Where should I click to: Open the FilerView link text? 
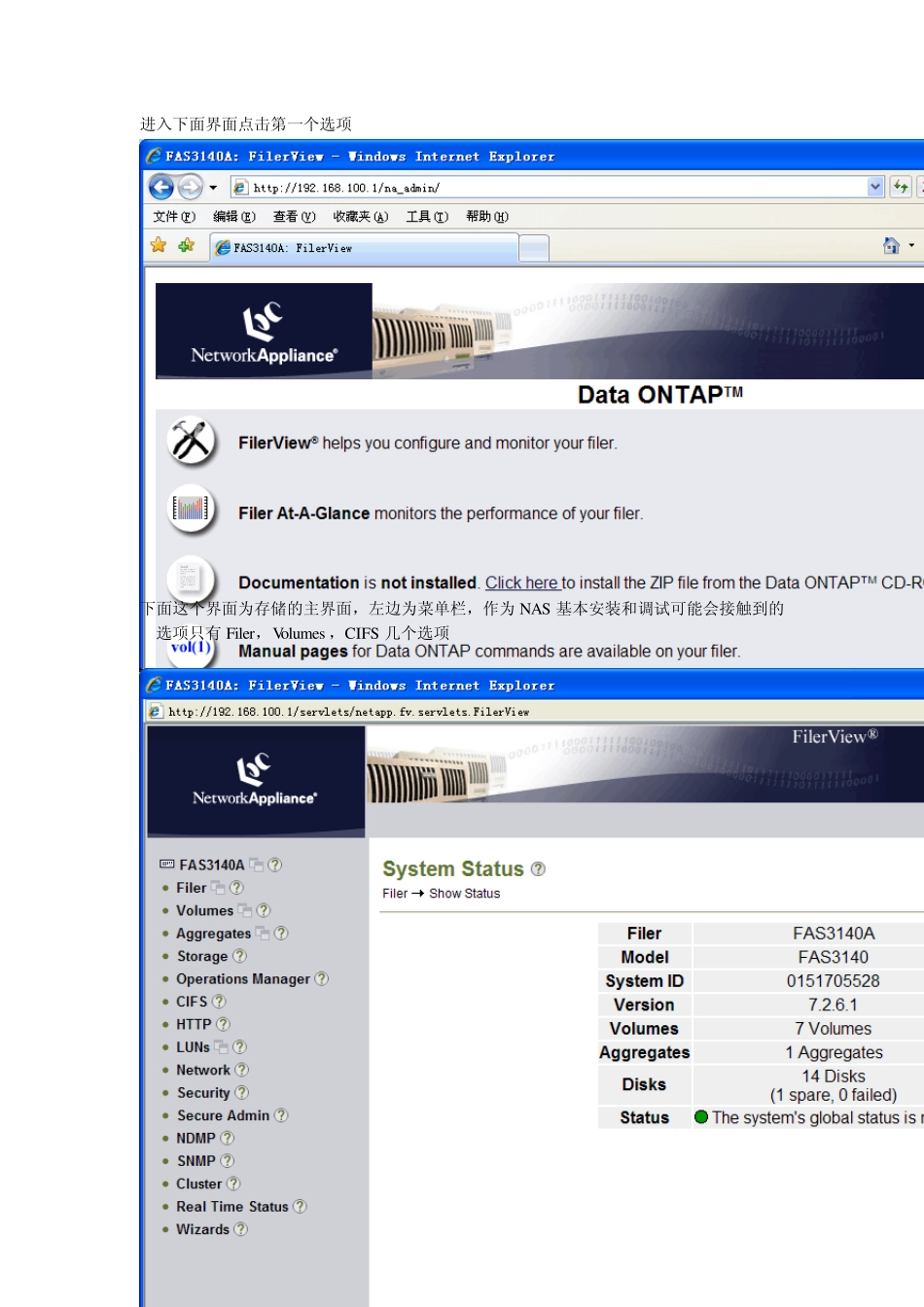pyautogui.click(x=278, y=442)
